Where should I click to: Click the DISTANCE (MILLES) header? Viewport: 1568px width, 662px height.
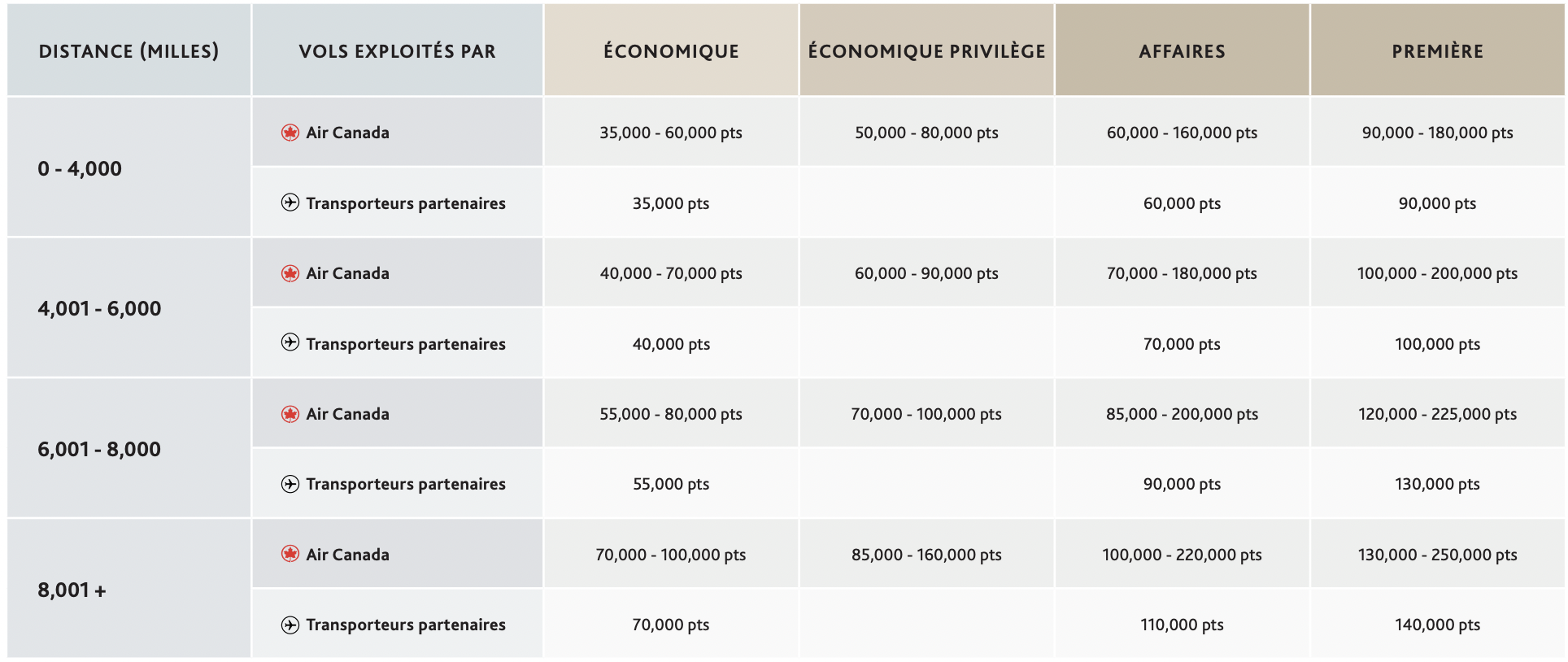[129, 50]
